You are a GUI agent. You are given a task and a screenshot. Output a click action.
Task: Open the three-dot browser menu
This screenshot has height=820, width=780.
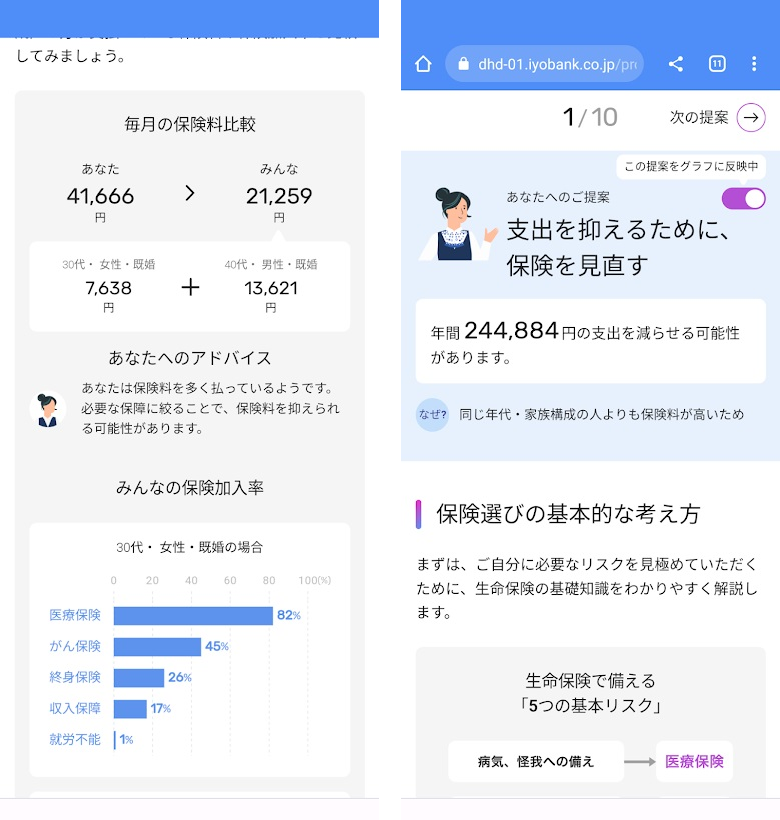coord(754,64)
